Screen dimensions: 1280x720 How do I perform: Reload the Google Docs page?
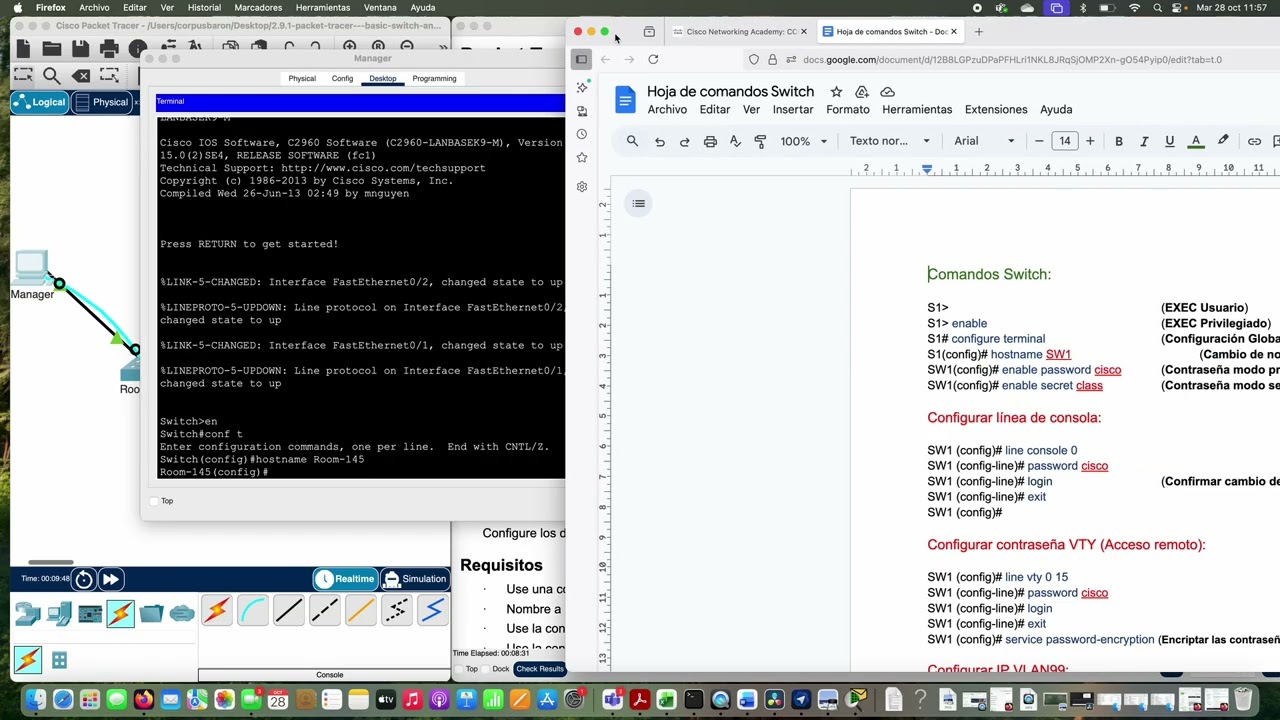pyautogui.click(x=653, y=60)
